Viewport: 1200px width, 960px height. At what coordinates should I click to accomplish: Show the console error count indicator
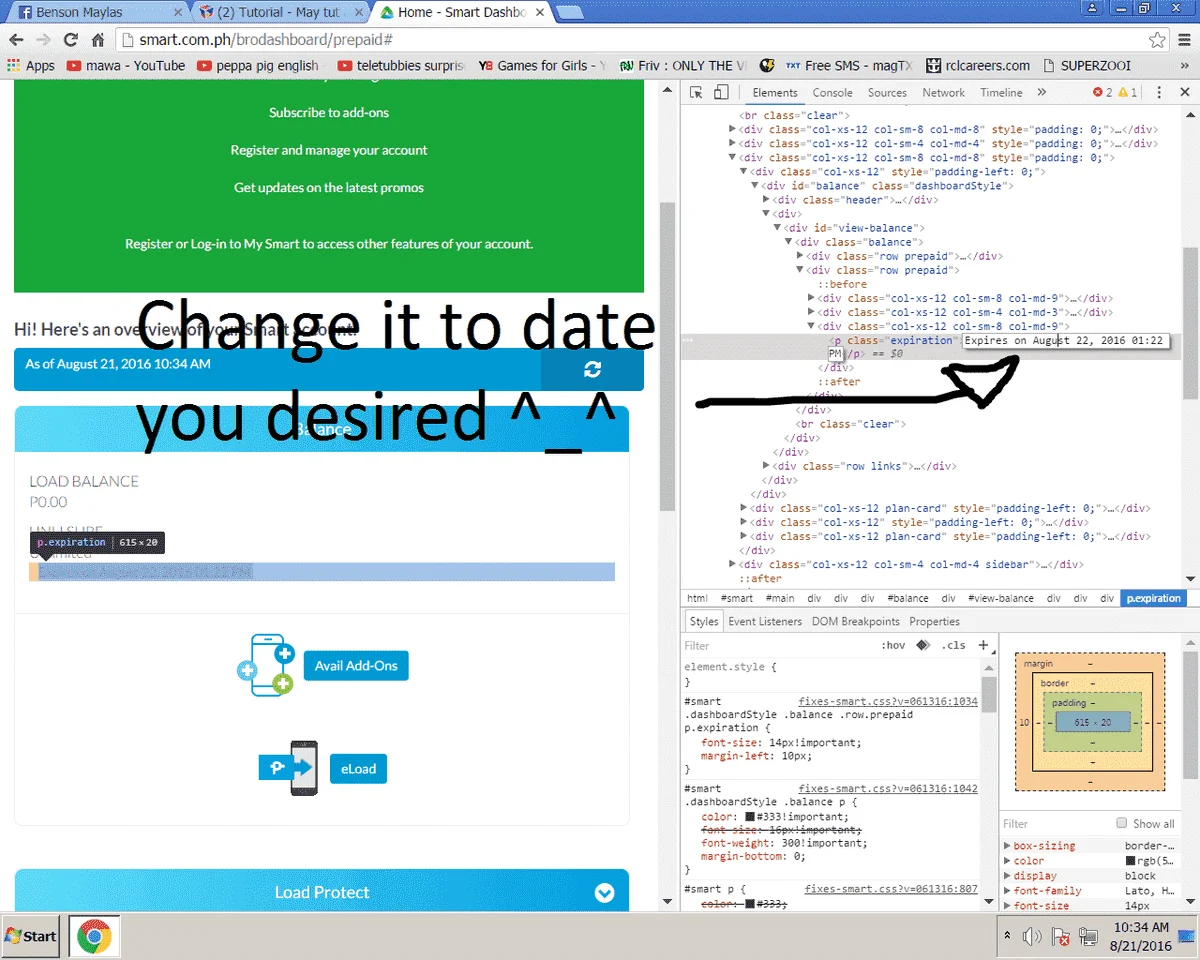1102,92
